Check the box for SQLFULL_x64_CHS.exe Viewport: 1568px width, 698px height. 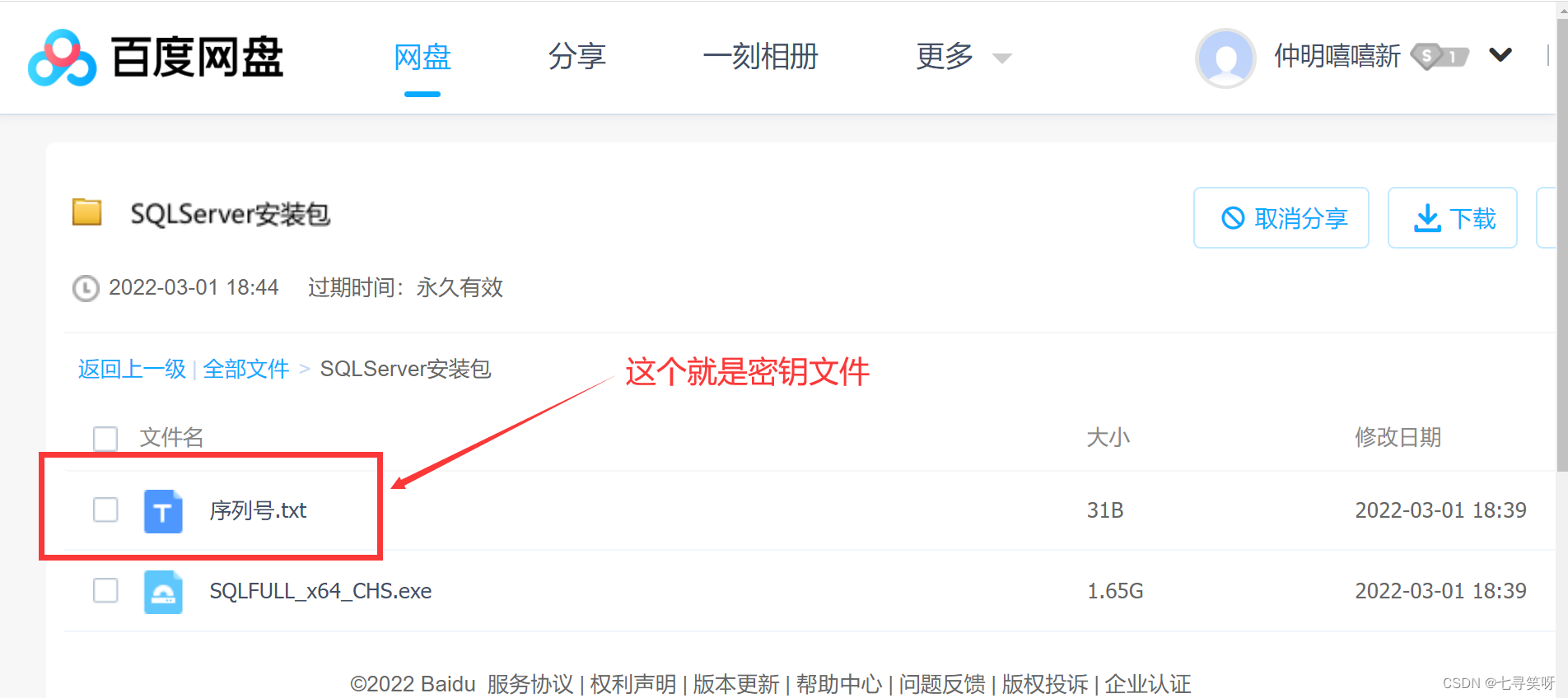(105, 590)
